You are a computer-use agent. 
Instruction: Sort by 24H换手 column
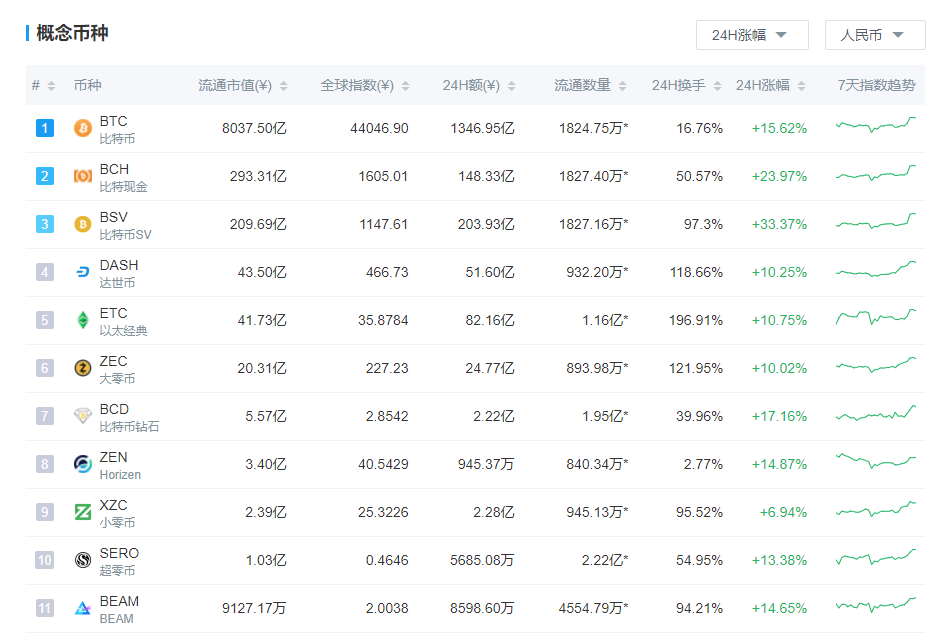click(687, 85)
